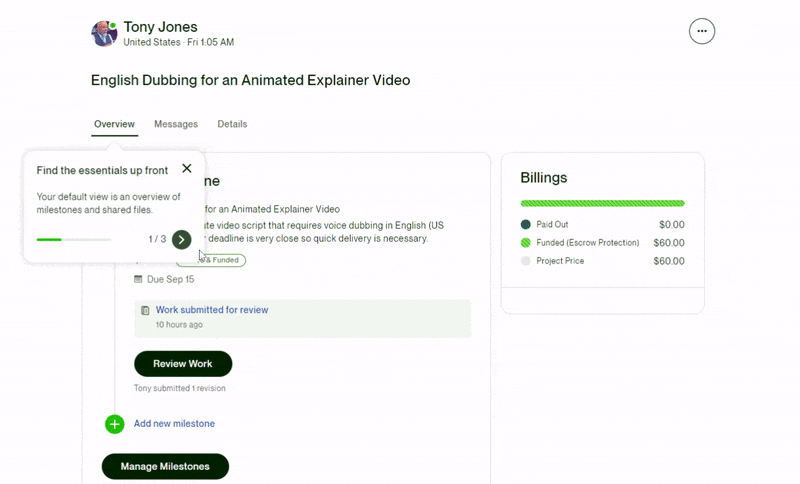800x484 pixels.
Task: Click document icon next to Work submitted
Action: (145, 310)
